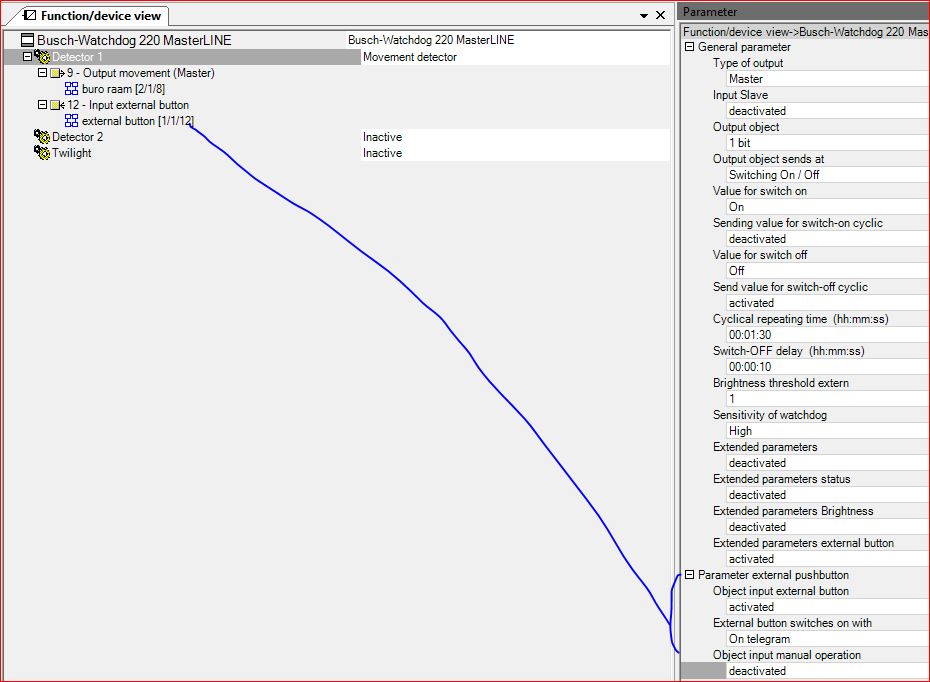Image resolution: width=930 pixels, height=682 pixels.
Task: Open the Function/device view panel dropdown arrow
Action: click(644, 16)
